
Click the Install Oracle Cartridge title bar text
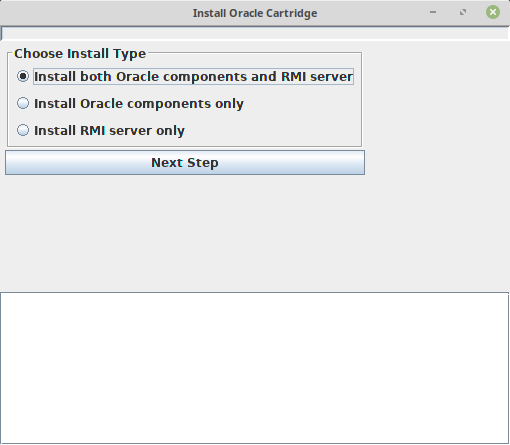coord(255,13)
